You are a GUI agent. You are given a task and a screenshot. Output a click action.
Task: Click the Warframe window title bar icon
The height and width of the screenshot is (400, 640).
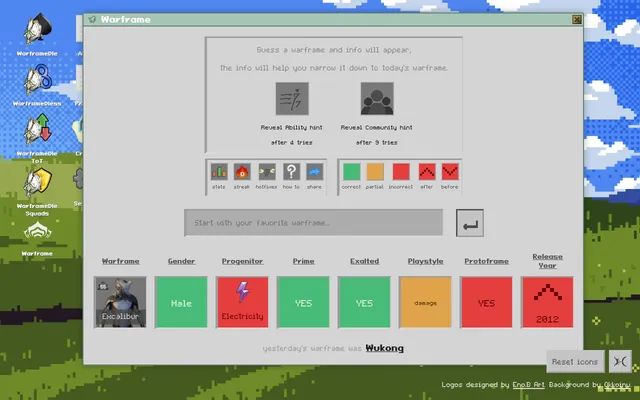(92, 20)
